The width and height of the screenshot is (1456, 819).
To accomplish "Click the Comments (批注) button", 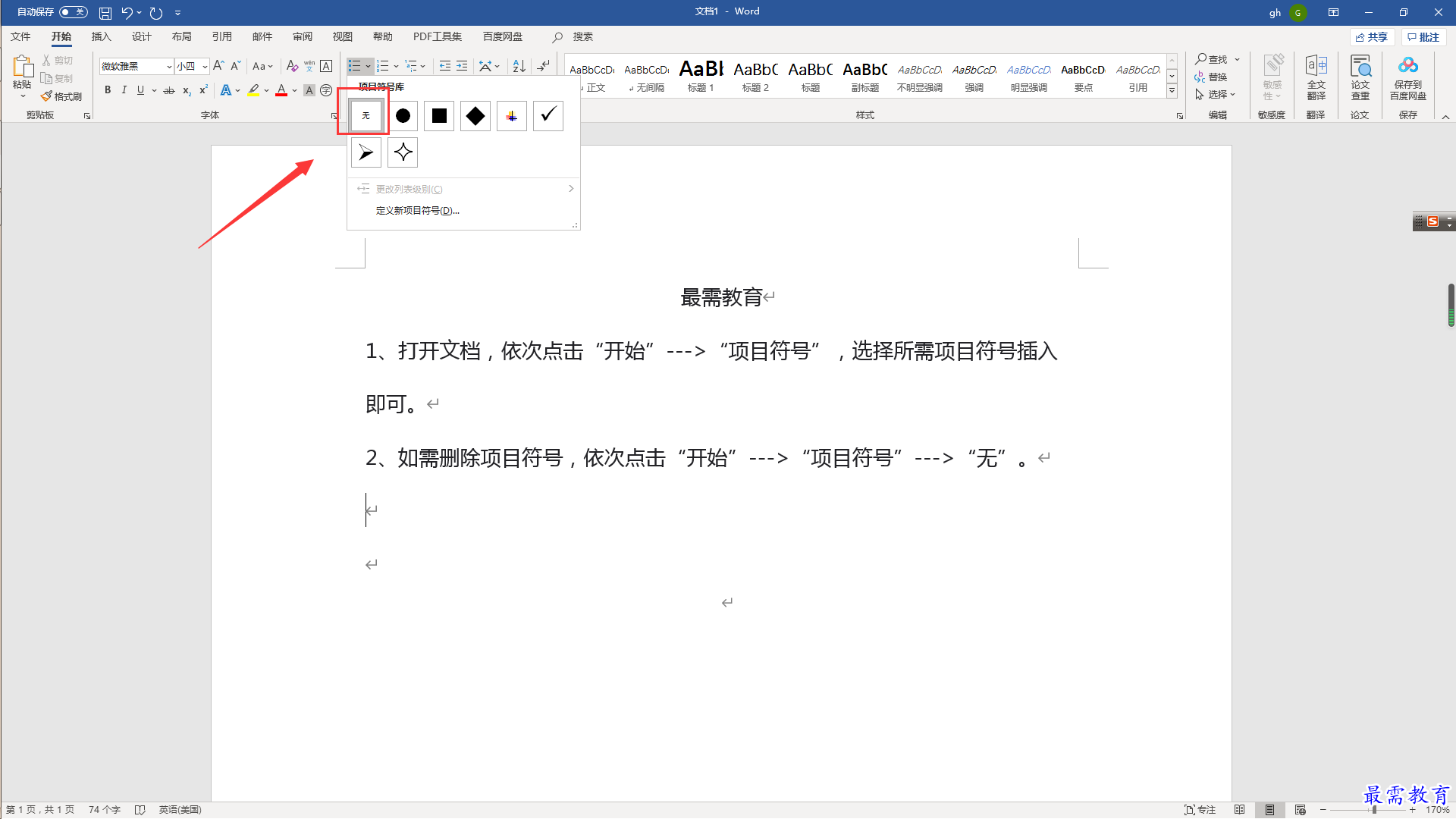I will point(1423,37).
